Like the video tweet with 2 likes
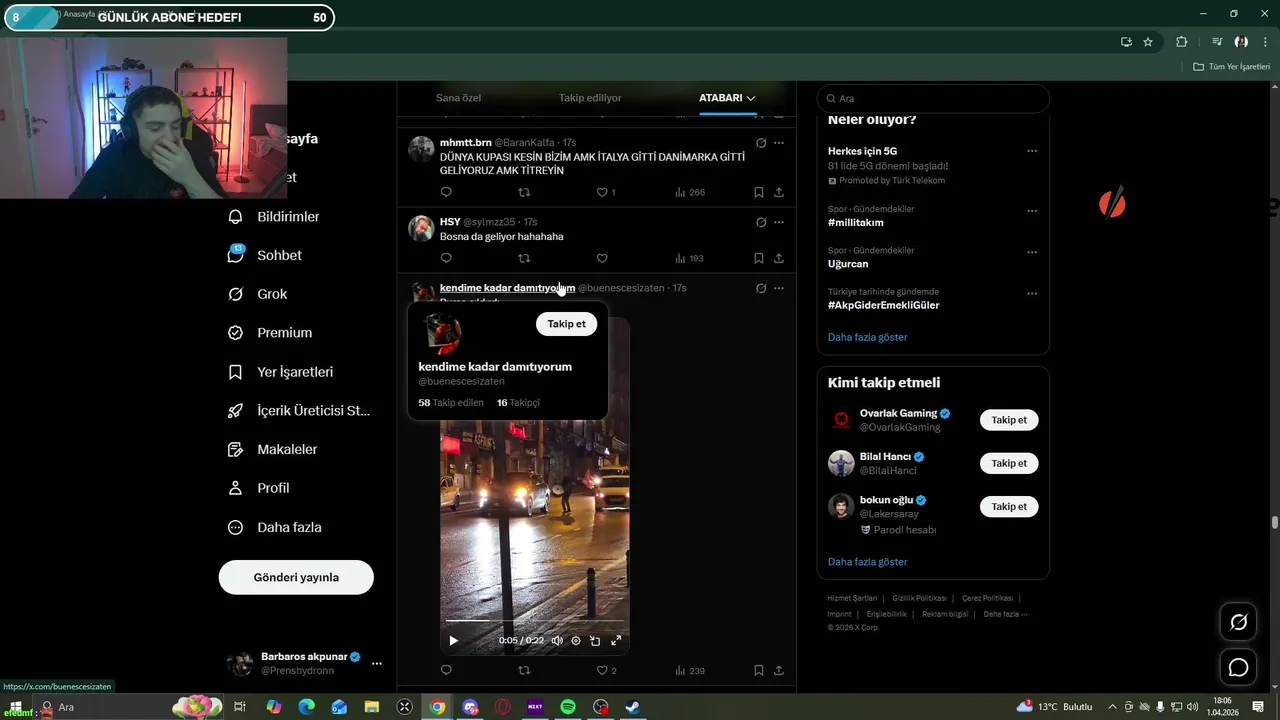This screenshot has width=1280, height=720. click(x=606, y=670)
